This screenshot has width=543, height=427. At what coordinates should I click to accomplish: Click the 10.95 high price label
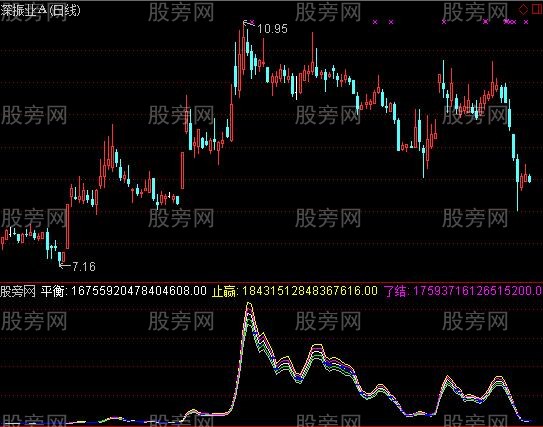(x=273, y=29)
